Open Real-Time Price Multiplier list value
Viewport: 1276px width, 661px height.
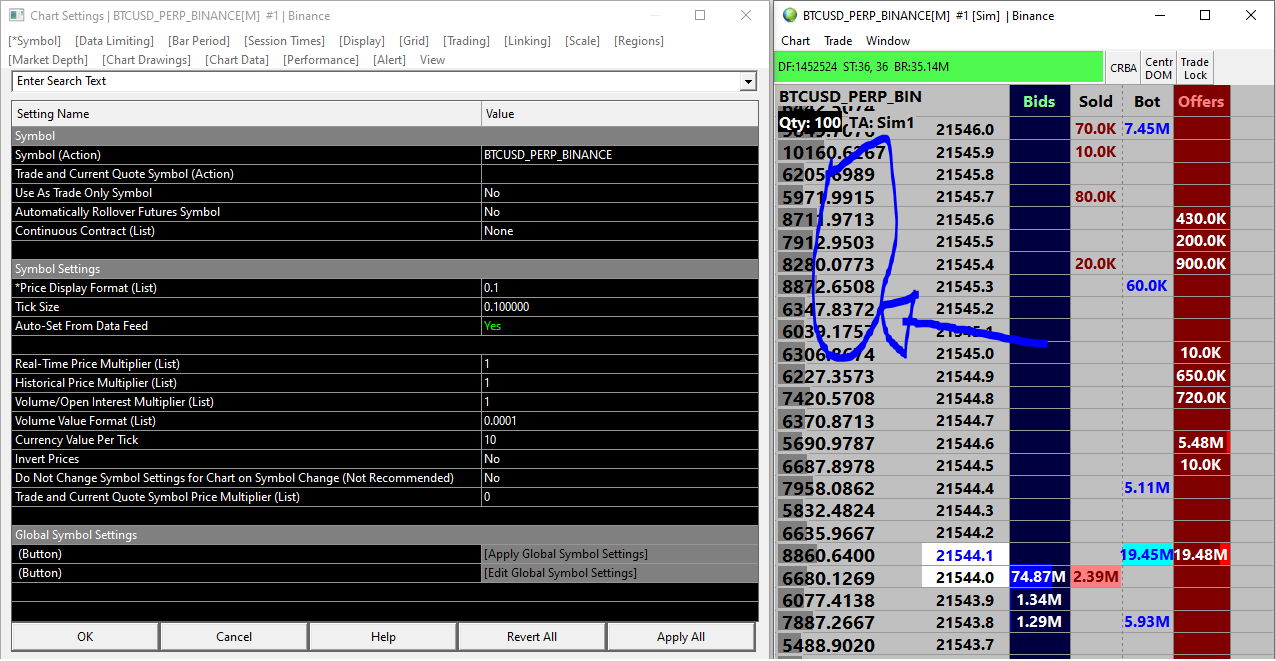click(620, 364)
